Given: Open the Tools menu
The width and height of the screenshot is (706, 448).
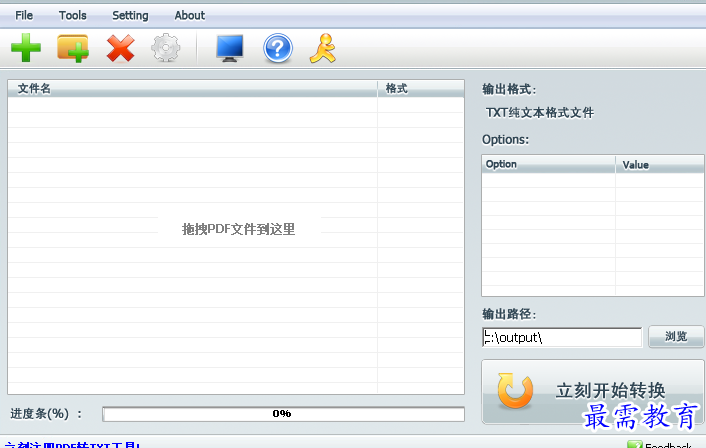Looking at the screenshot, I should click(72, 15).
